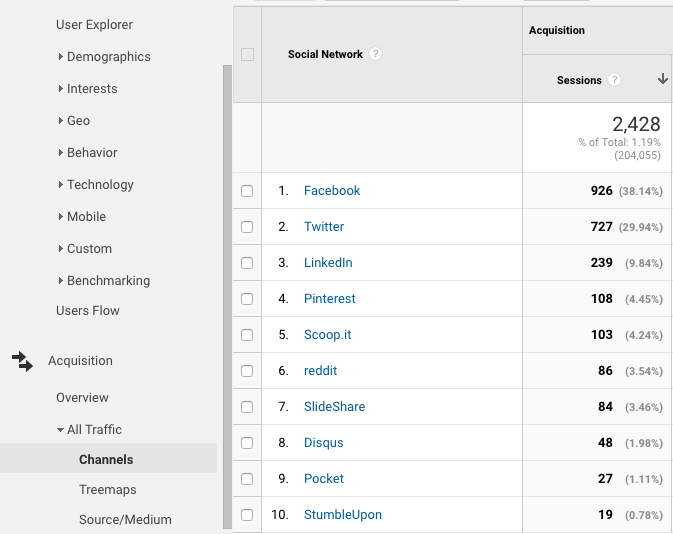Click the total sessions value 2,428
The image size is (673, 534).
coord(636,124)
